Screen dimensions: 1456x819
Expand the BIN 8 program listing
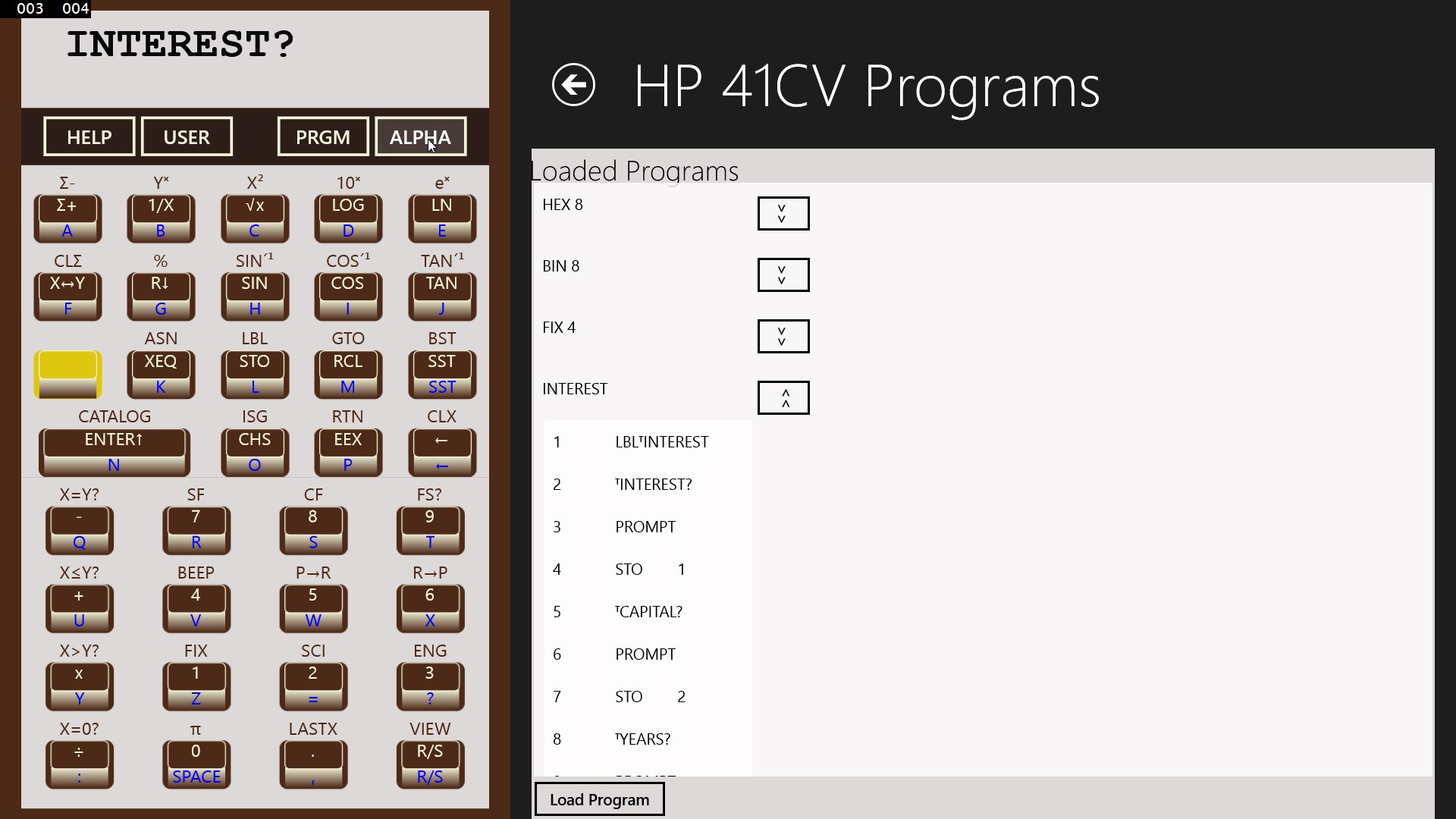pos(783,275)
